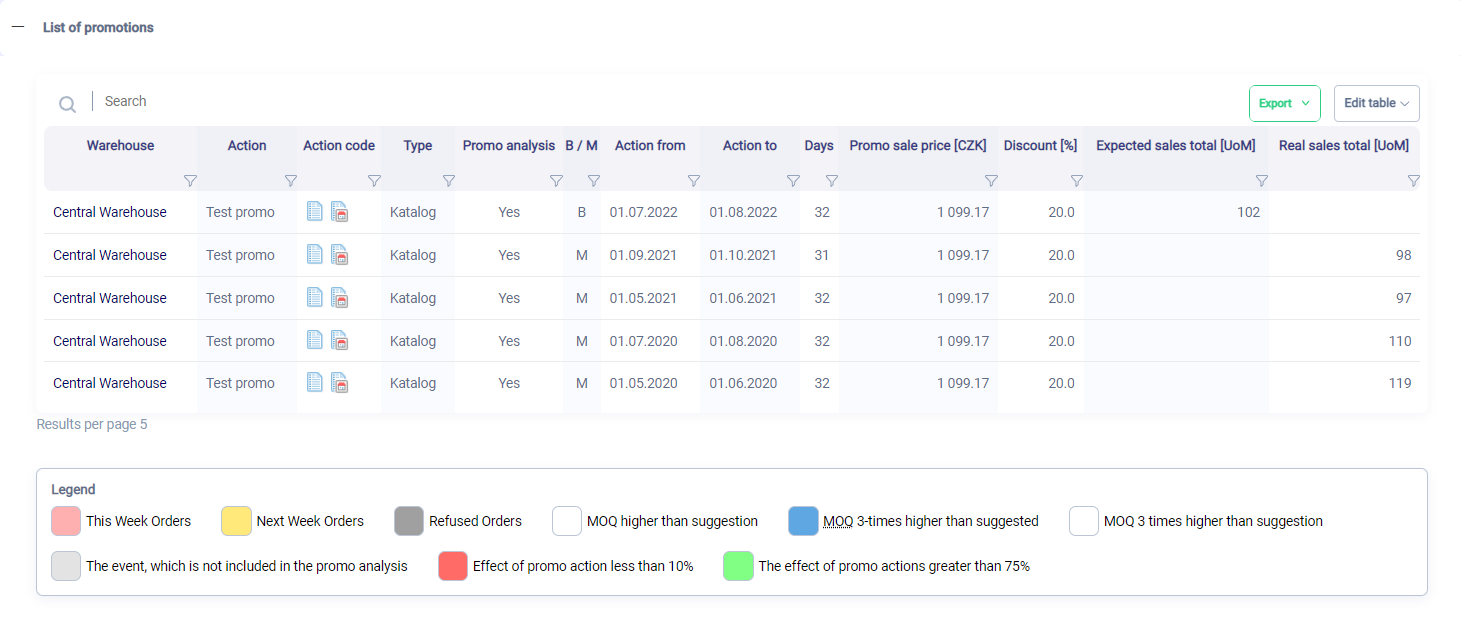Select the blue MOQ 3-times higher swatch
Screen dimensions: 1461x633
(x=803, y=521)
